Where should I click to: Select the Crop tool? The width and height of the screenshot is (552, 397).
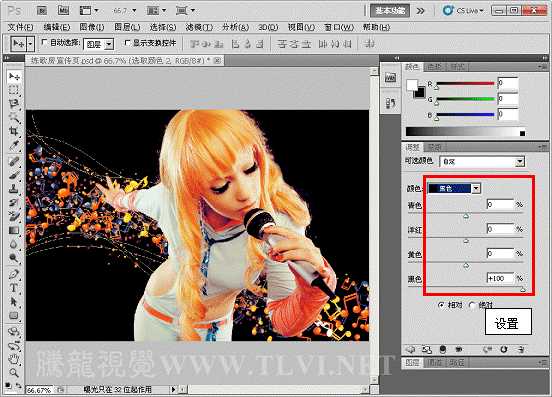coord(14,131)
